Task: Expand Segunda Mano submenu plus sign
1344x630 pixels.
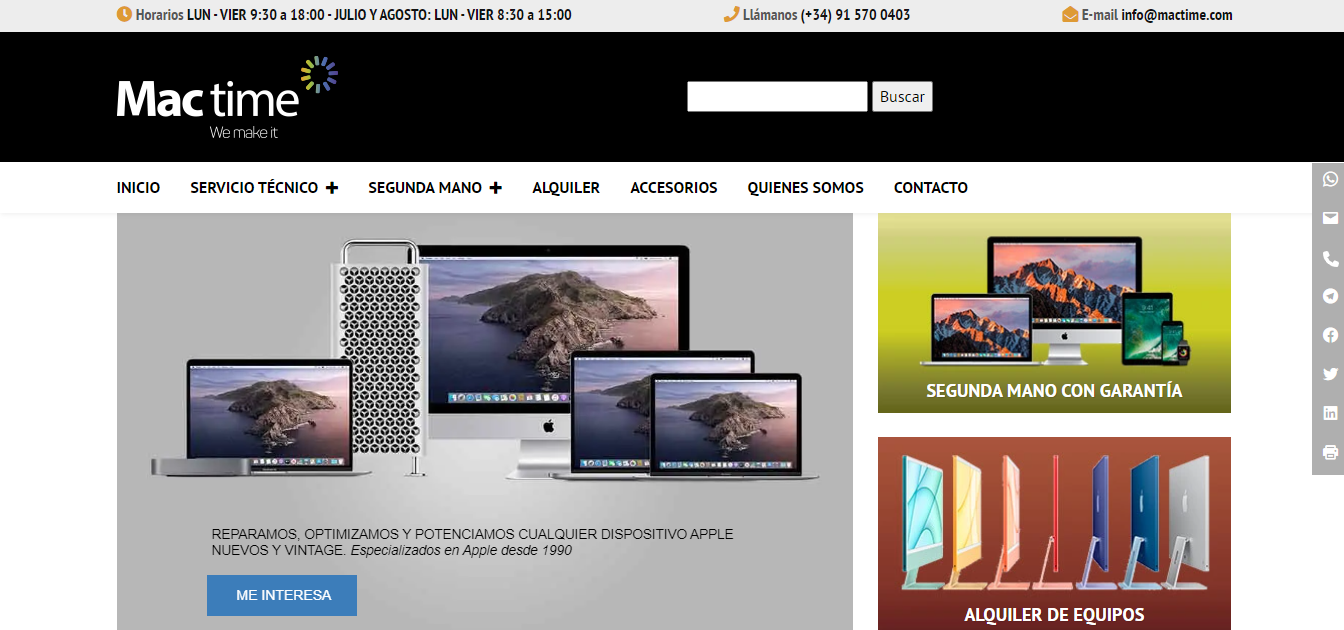Action: coord(495,188)
